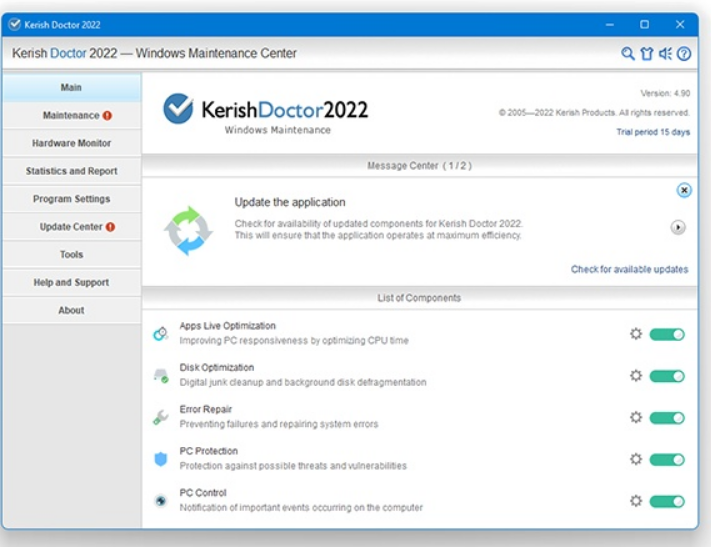The image size is (711, 547).
Task: Click the circular arrows update icon
Action: click(188, 230)
